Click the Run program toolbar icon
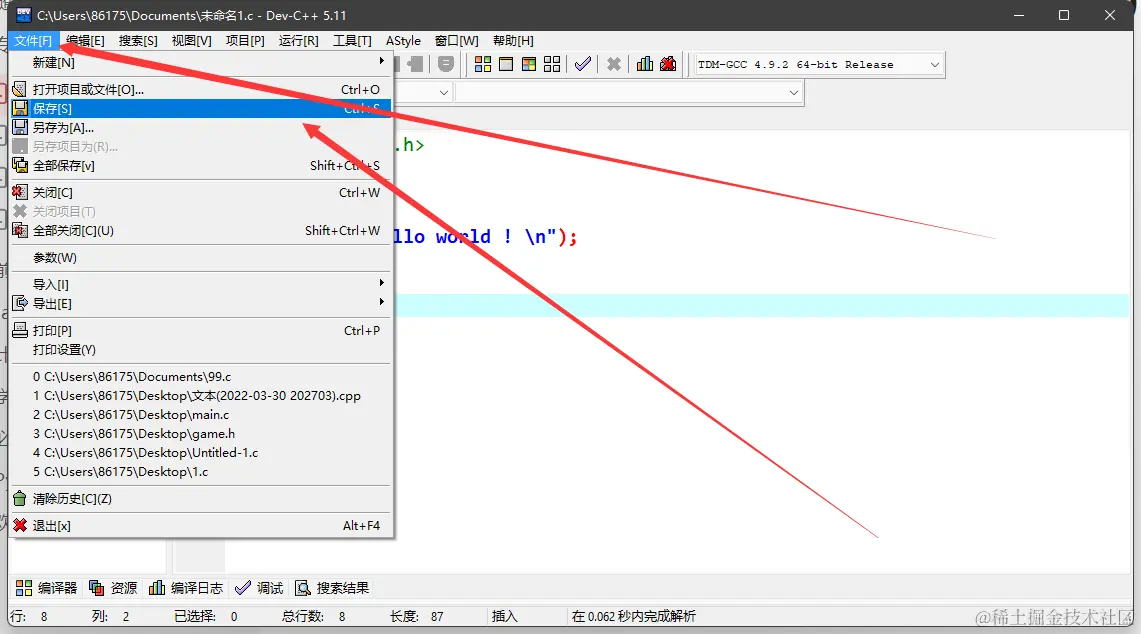 point(506,64)
